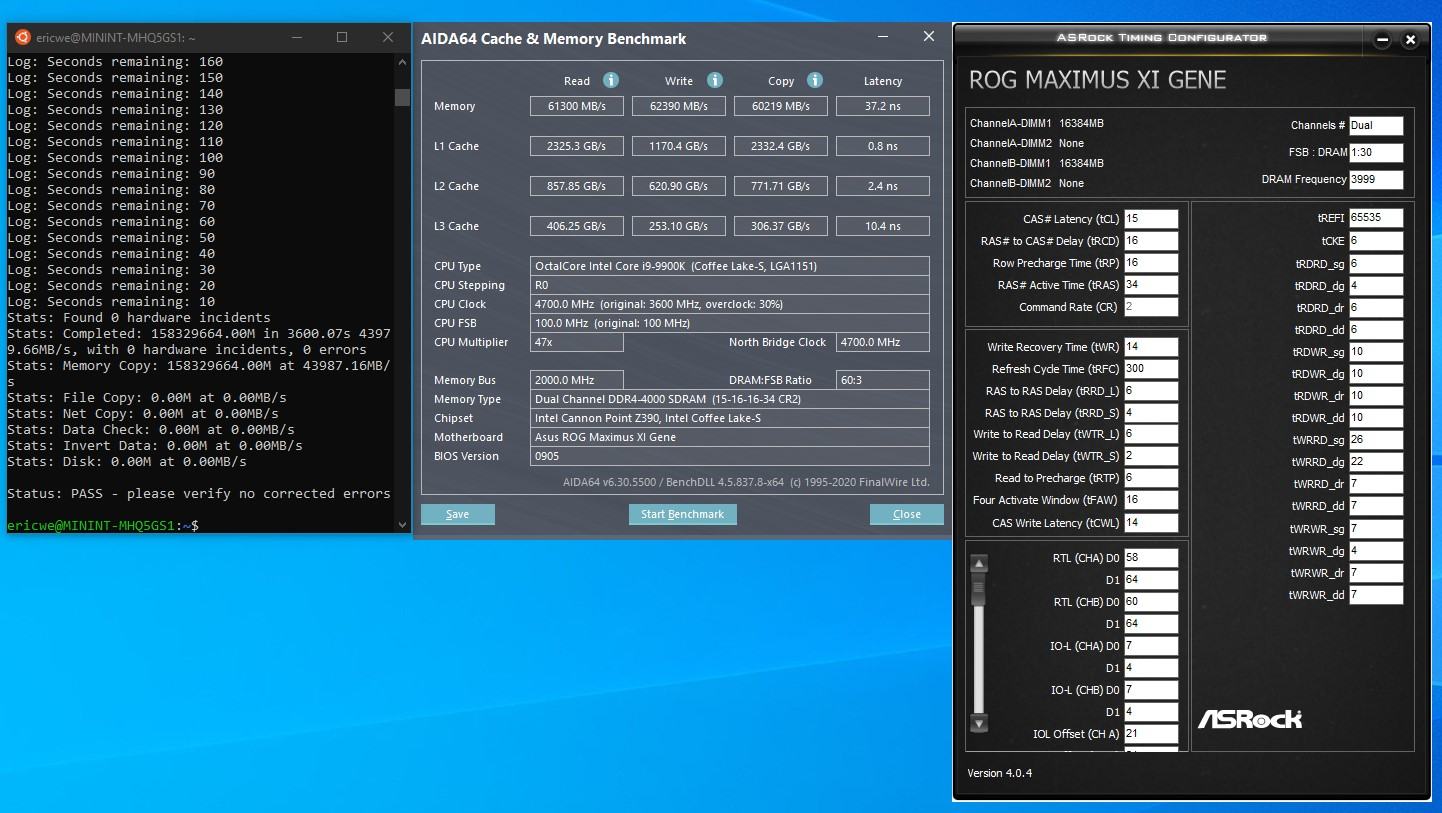Click the Status: PASS line in terminal

point(199,493)
